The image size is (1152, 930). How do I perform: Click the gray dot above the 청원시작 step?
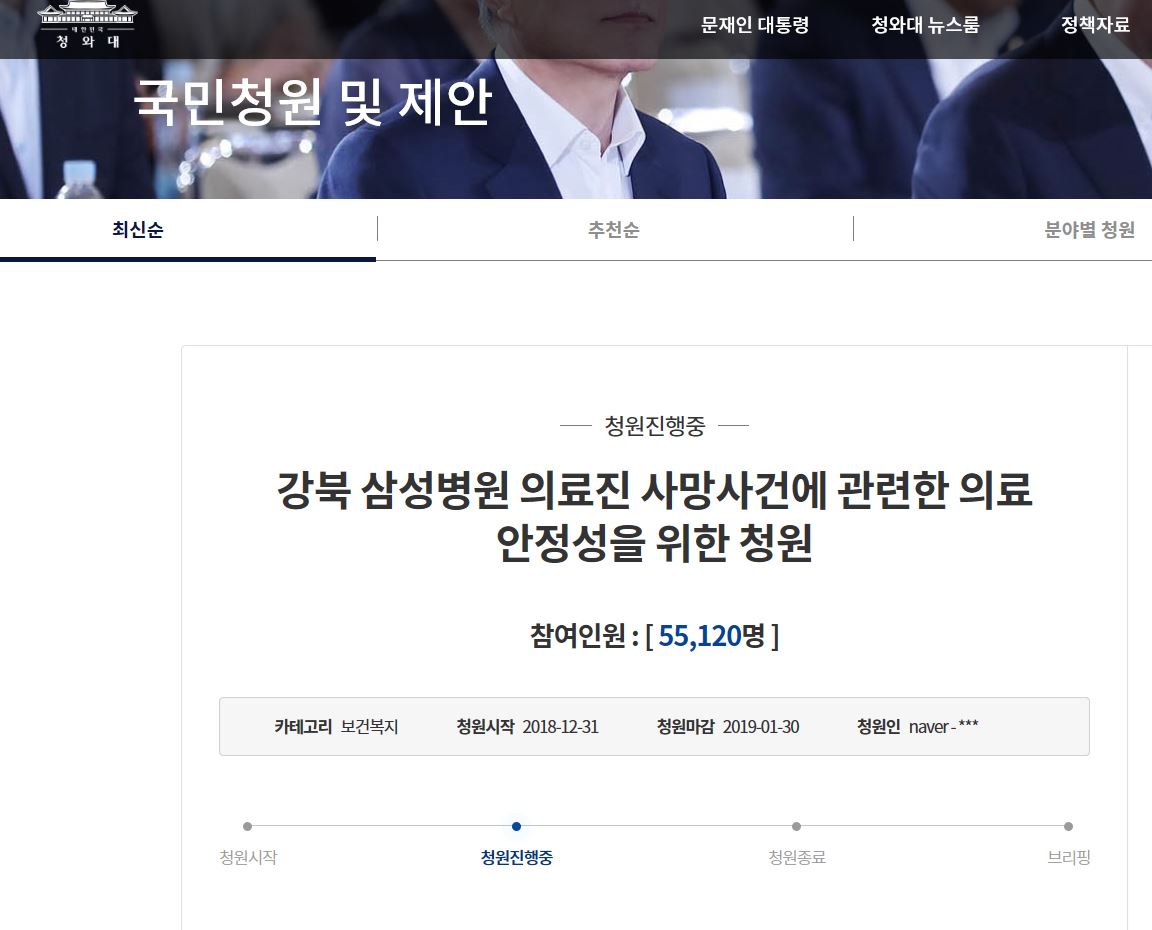tap(247, 826)
